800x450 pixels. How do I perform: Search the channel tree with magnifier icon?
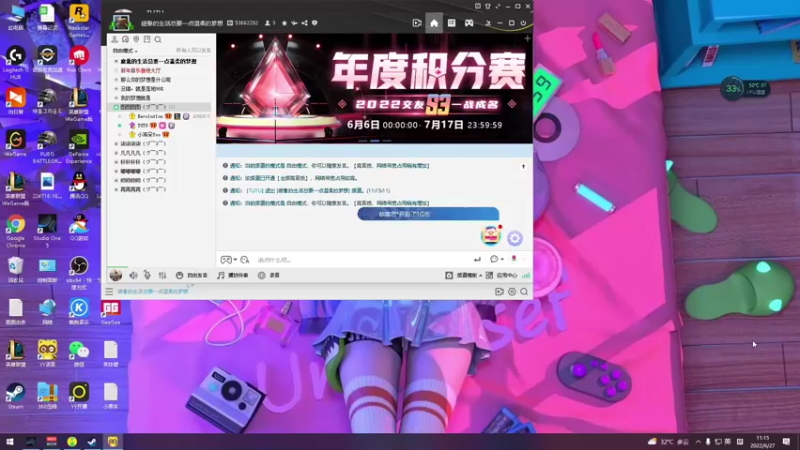pos(158,39)
